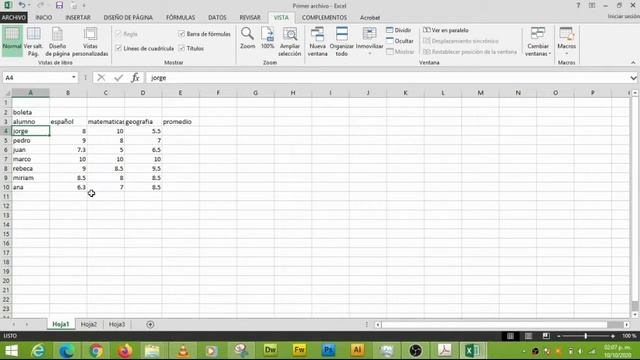Click Organizar todo
The image size is (640, 360).
342,42
